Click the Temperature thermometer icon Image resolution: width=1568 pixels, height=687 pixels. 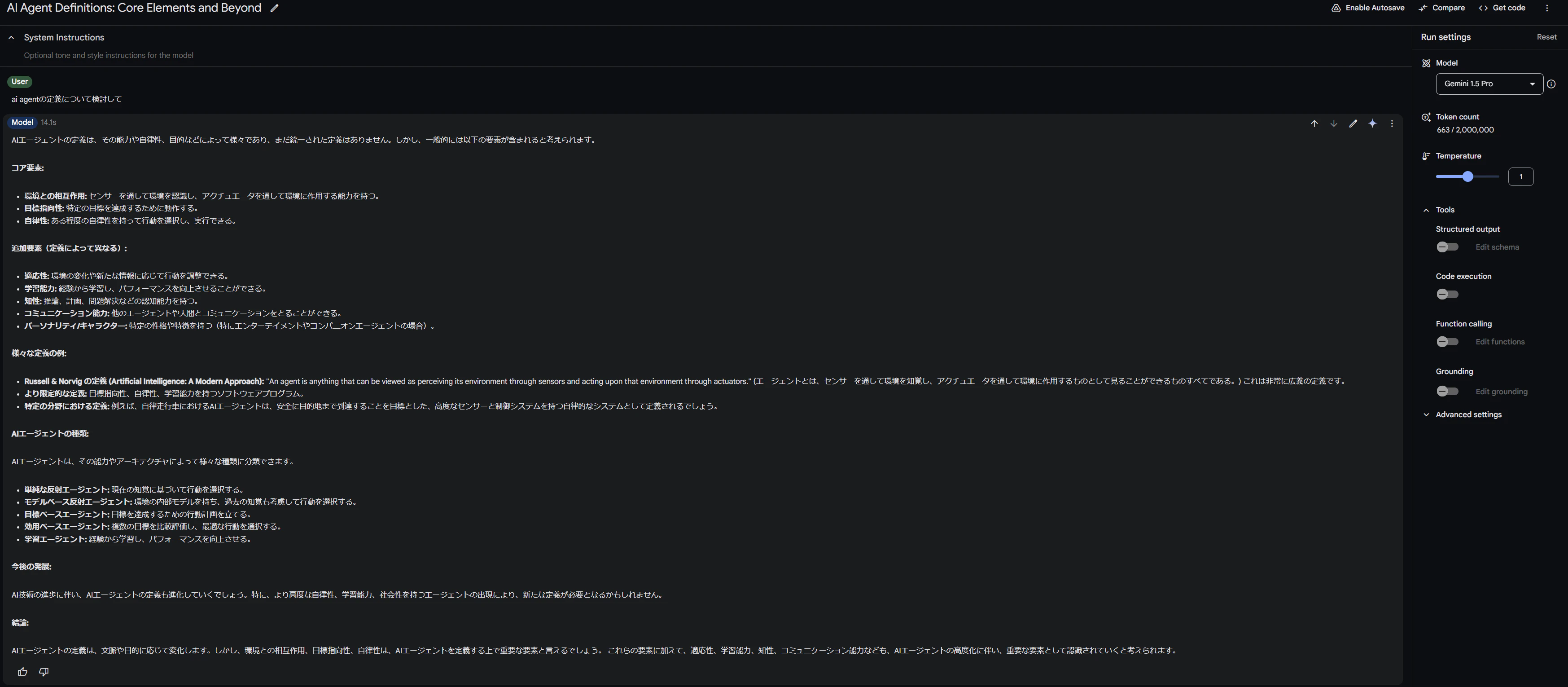(1426, 156)
